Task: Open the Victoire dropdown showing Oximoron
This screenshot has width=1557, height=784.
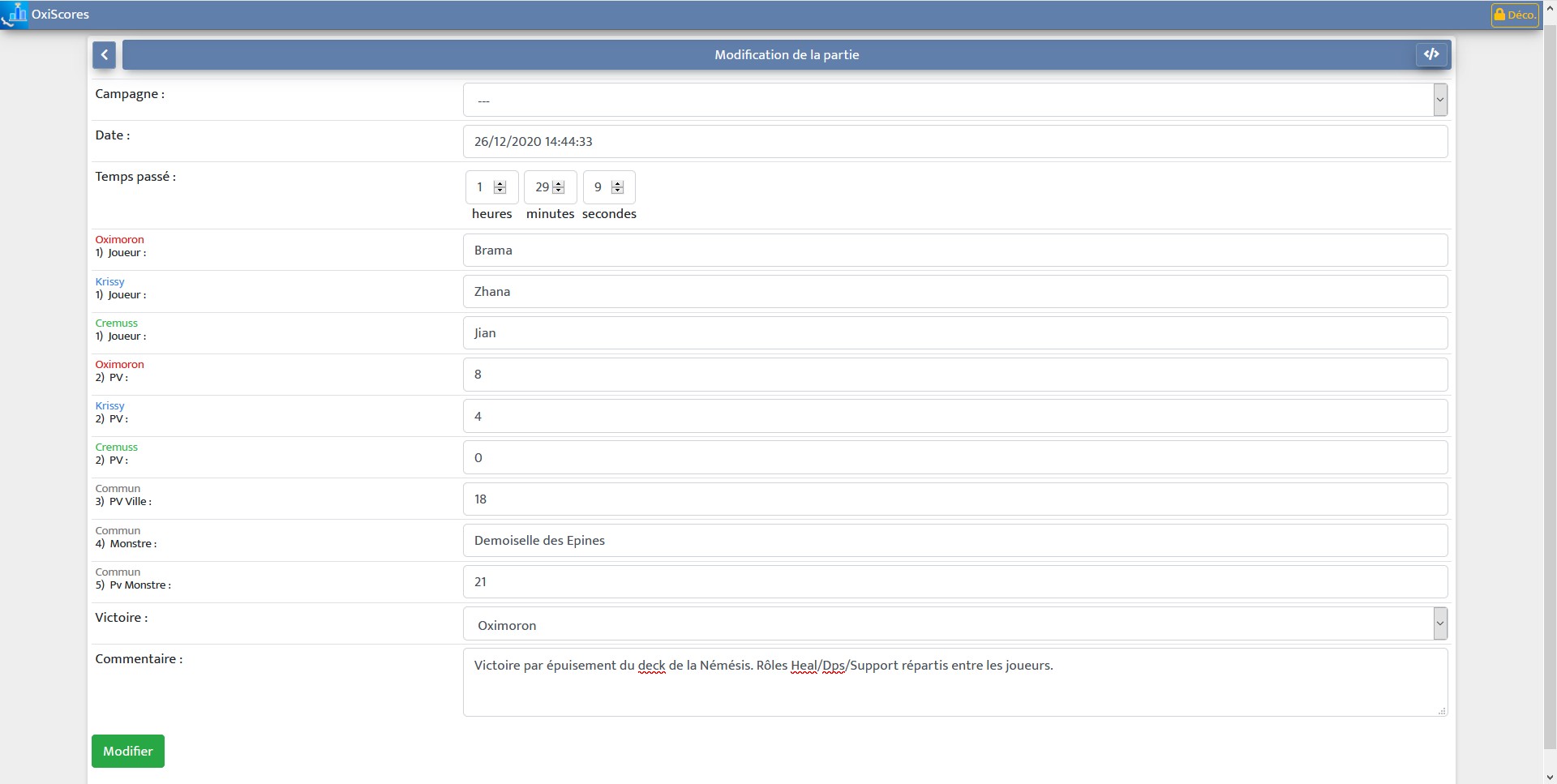Action: click(955, 624)
